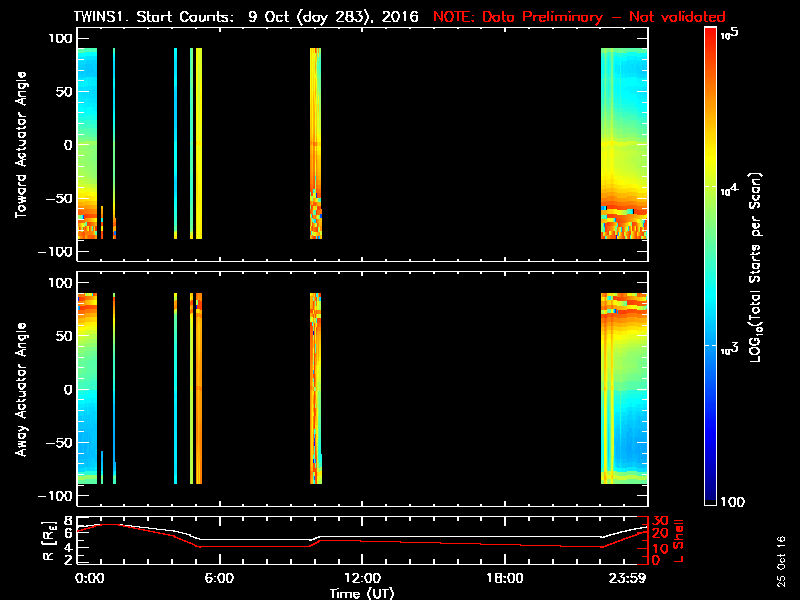This screenshot has width=800, height=600.
Task: Click the red 'L Shell' axis label
Action: point(679,540)
